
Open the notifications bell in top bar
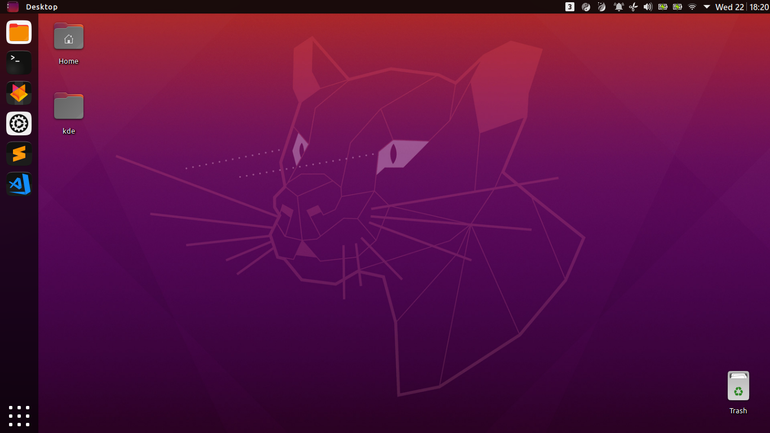click(x=618, y=7)
